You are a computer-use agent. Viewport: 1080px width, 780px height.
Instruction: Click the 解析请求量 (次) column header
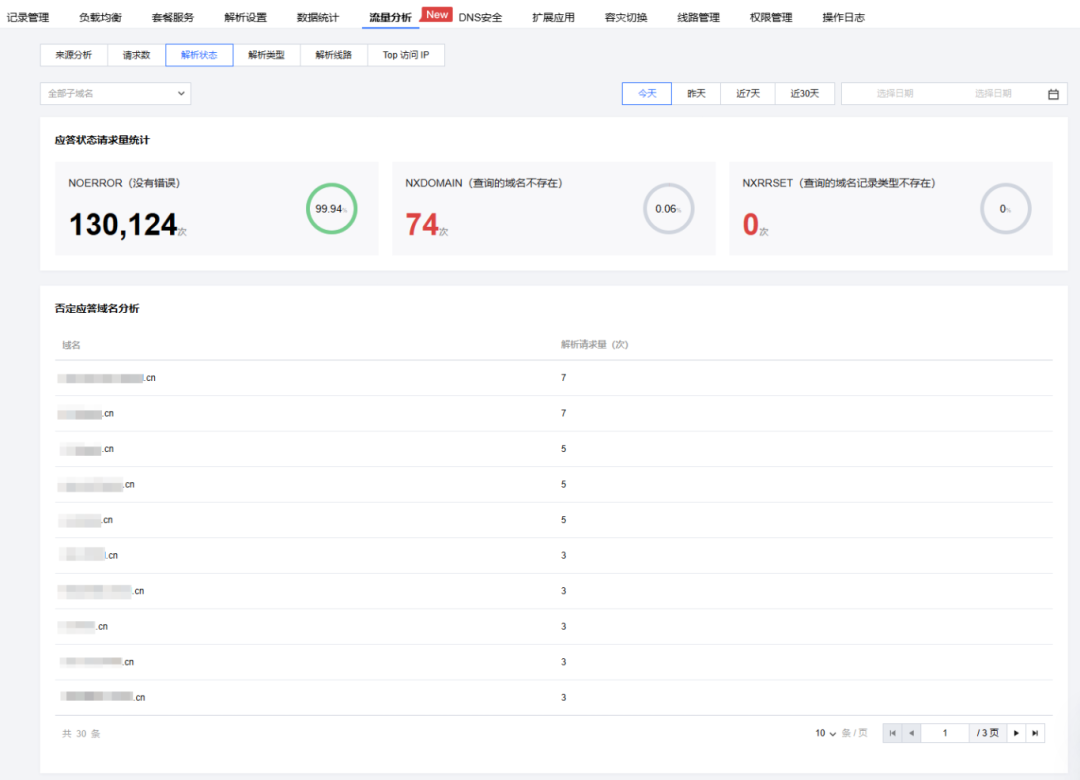(594, 345)
